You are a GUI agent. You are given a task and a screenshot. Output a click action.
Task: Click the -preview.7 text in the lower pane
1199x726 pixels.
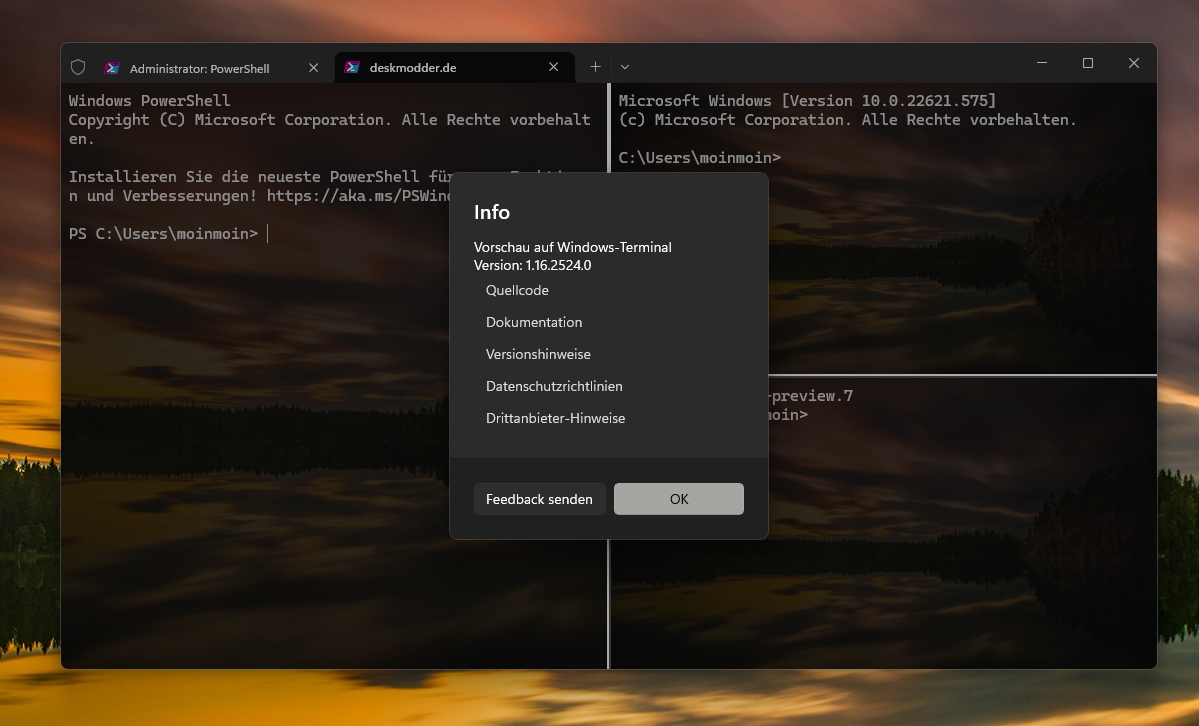click(811, 396)
